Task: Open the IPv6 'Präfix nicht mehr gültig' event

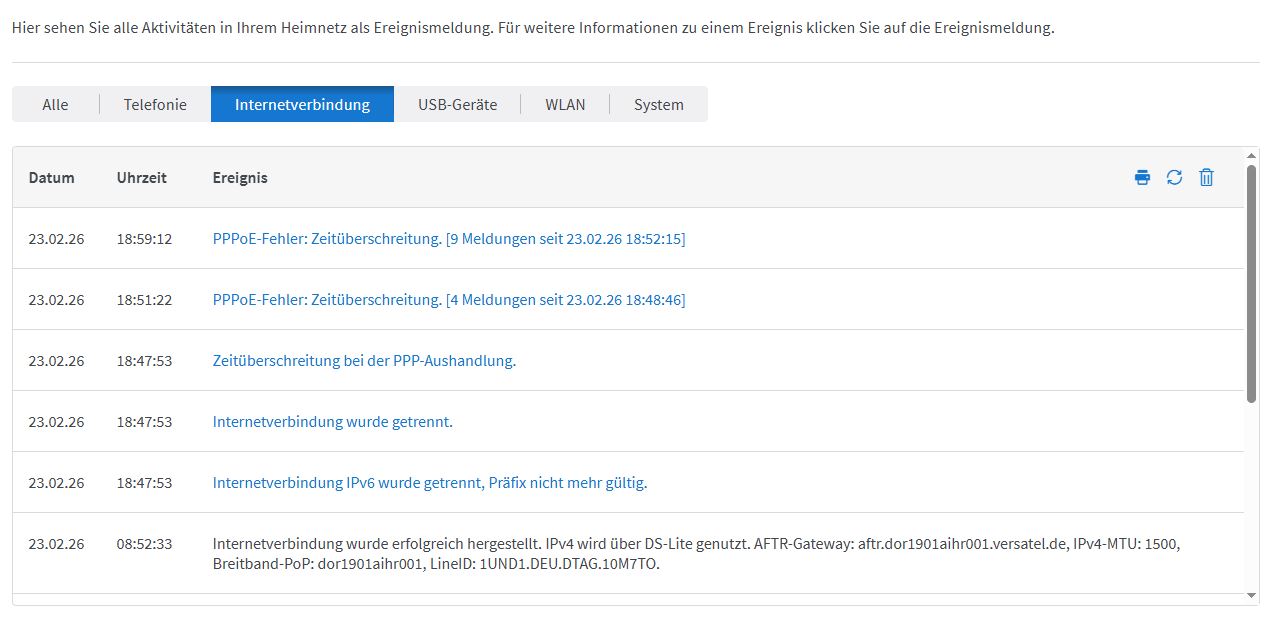Action: pos(429,483)
